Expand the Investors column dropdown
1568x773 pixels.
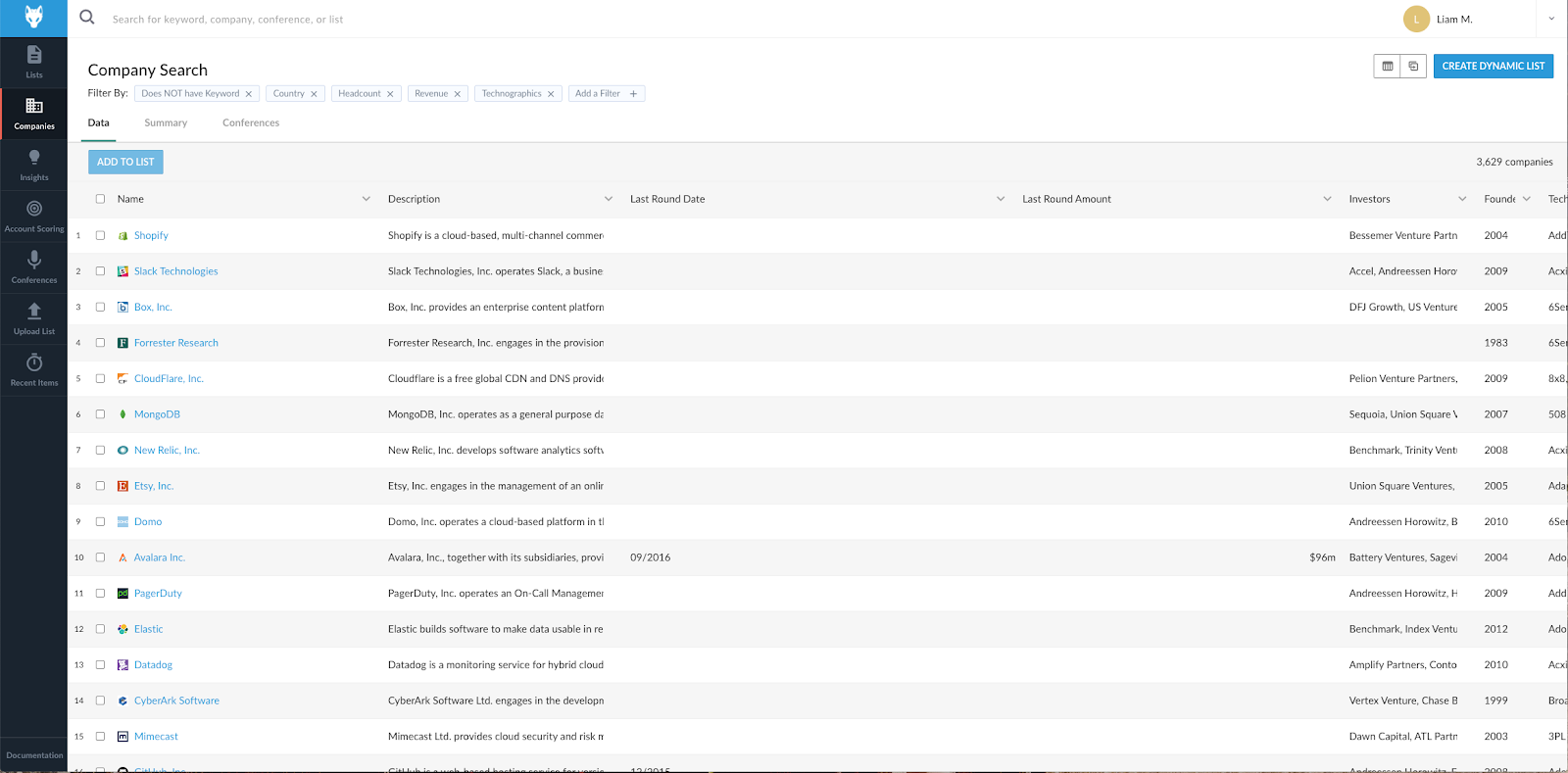1462,199
